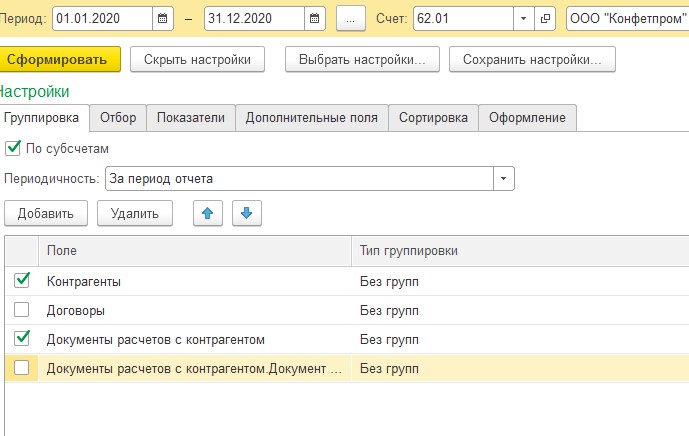Click the Счет input field 62.01

click(x=463, y=18)
